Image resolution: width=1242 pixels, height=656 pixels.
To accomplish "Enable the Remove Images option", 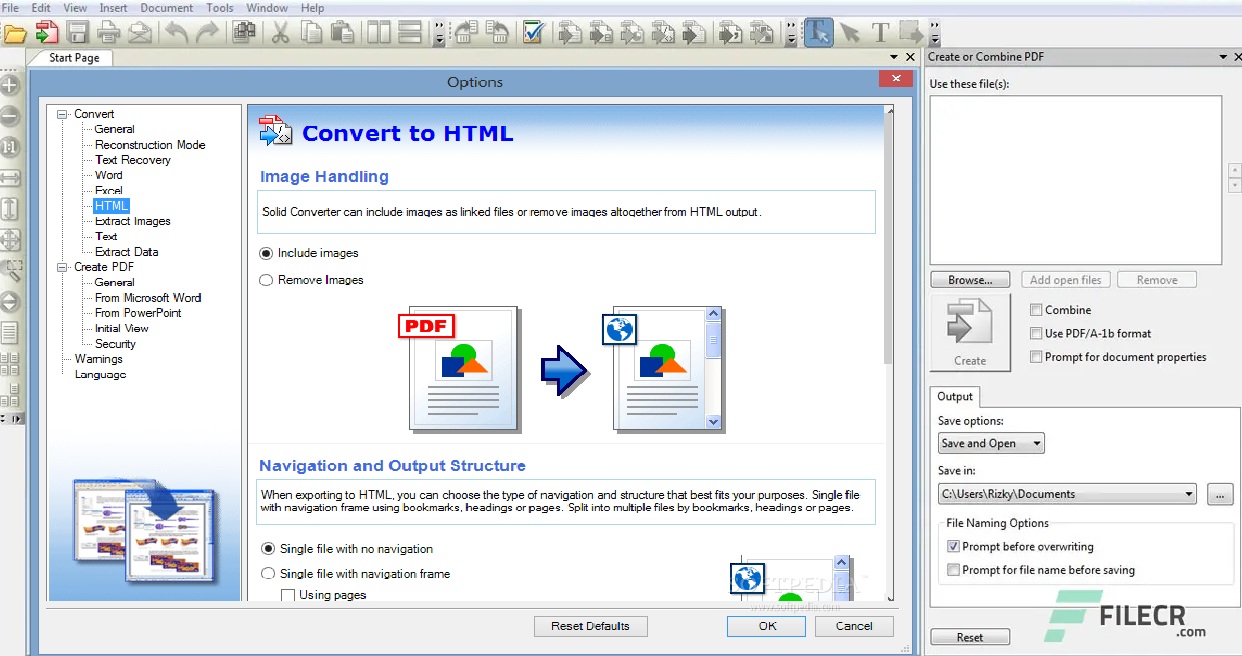I will 266,280.
